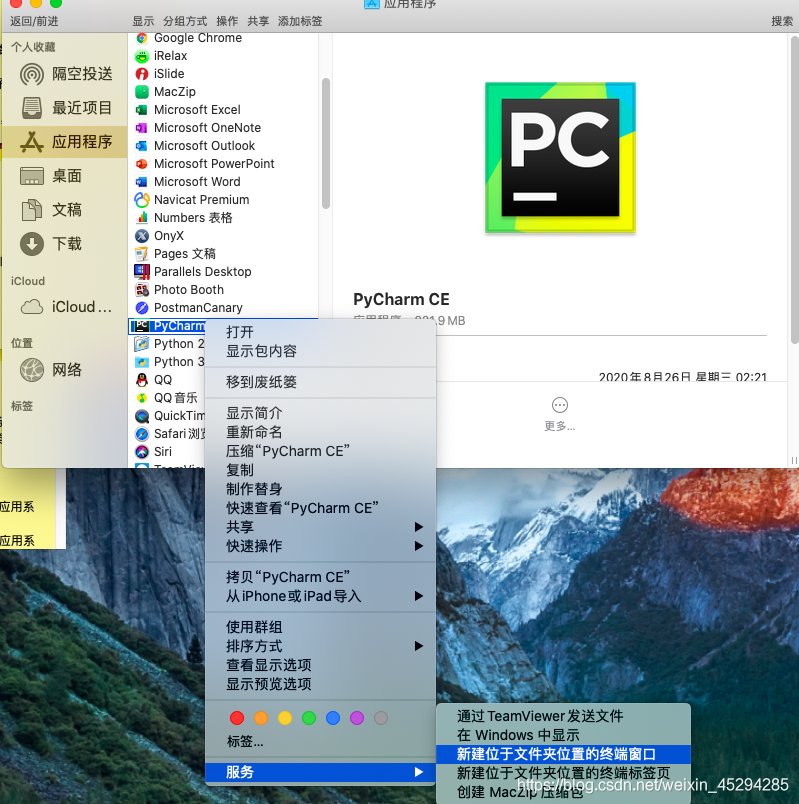Click the Safari compass icon
799x804 pixels.
tap(142, 434)
